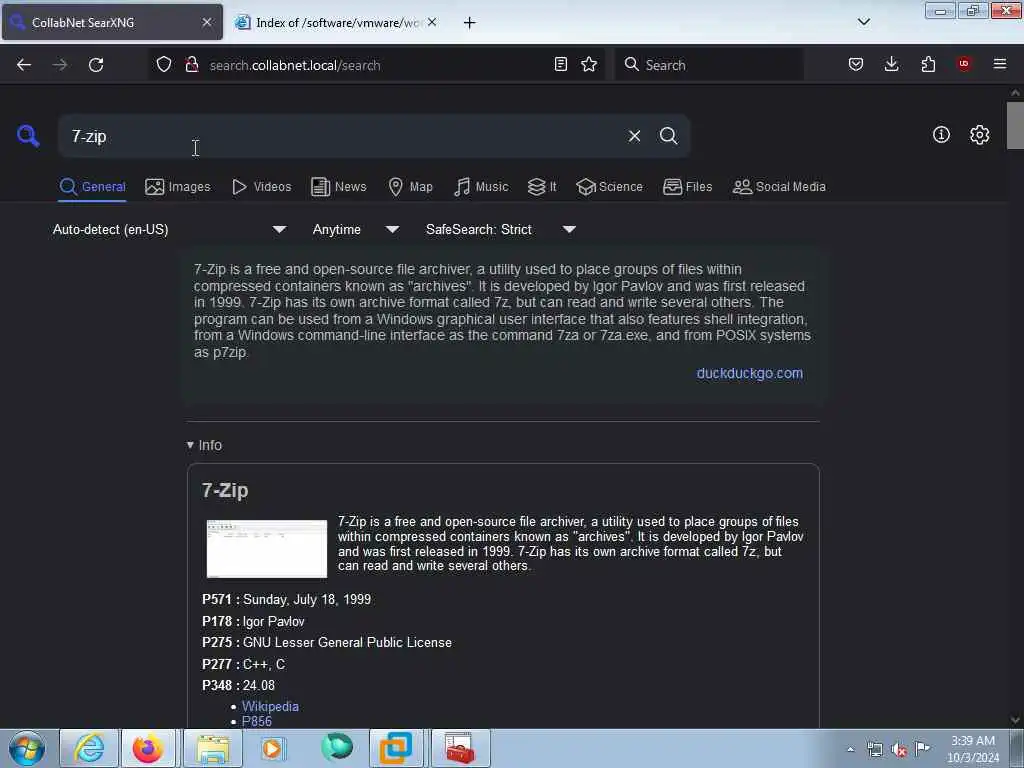Switch to the Index of /software/vmware tab

(x=338, y=23)
